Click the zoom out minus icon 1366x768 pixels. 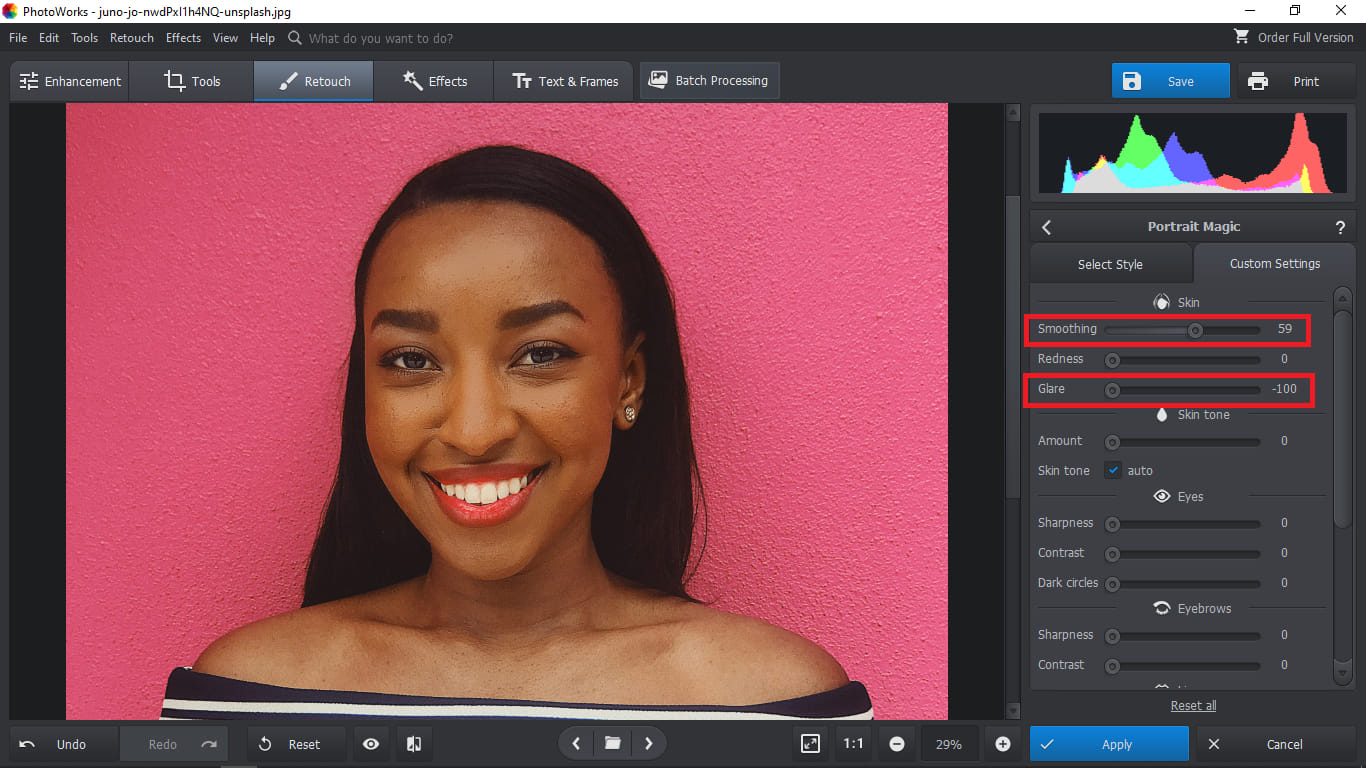click(897, 744)
